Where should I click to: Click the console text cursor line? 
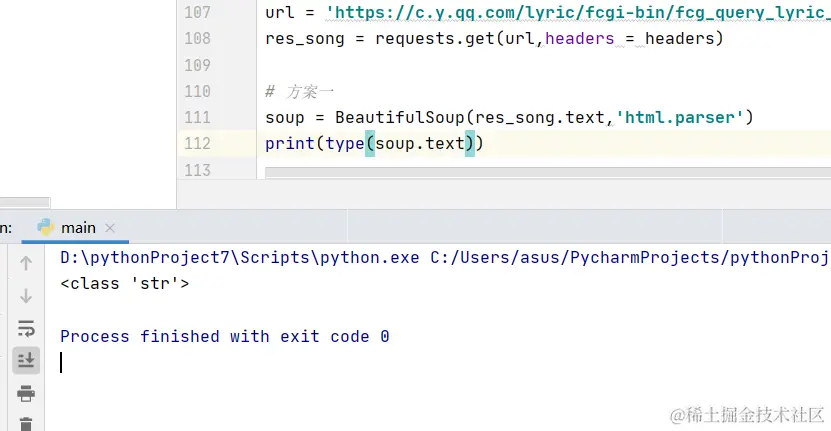[61, 363]
